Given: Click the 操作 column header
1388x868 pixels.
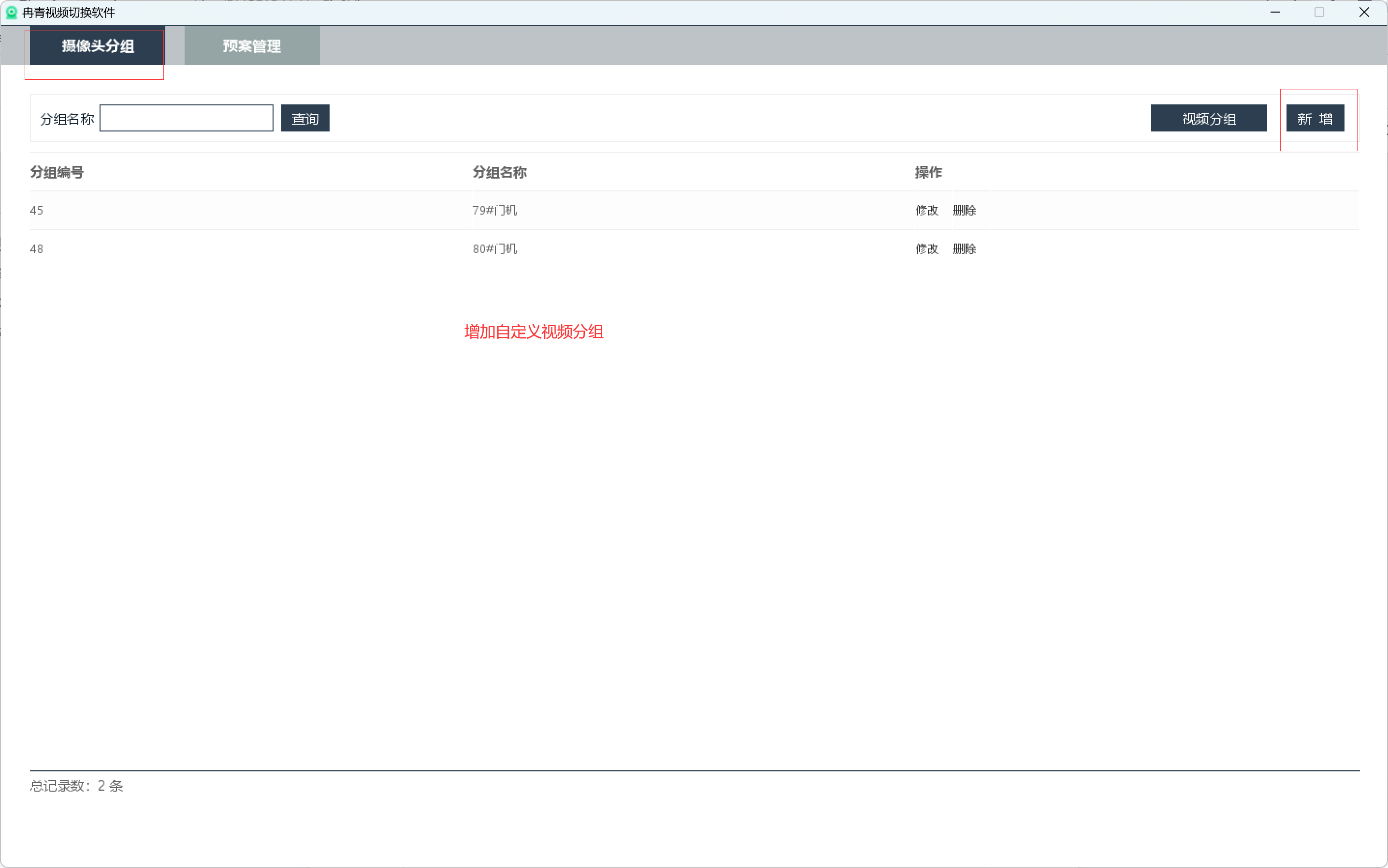Looking at the screenshot, I should click(928, 172).
